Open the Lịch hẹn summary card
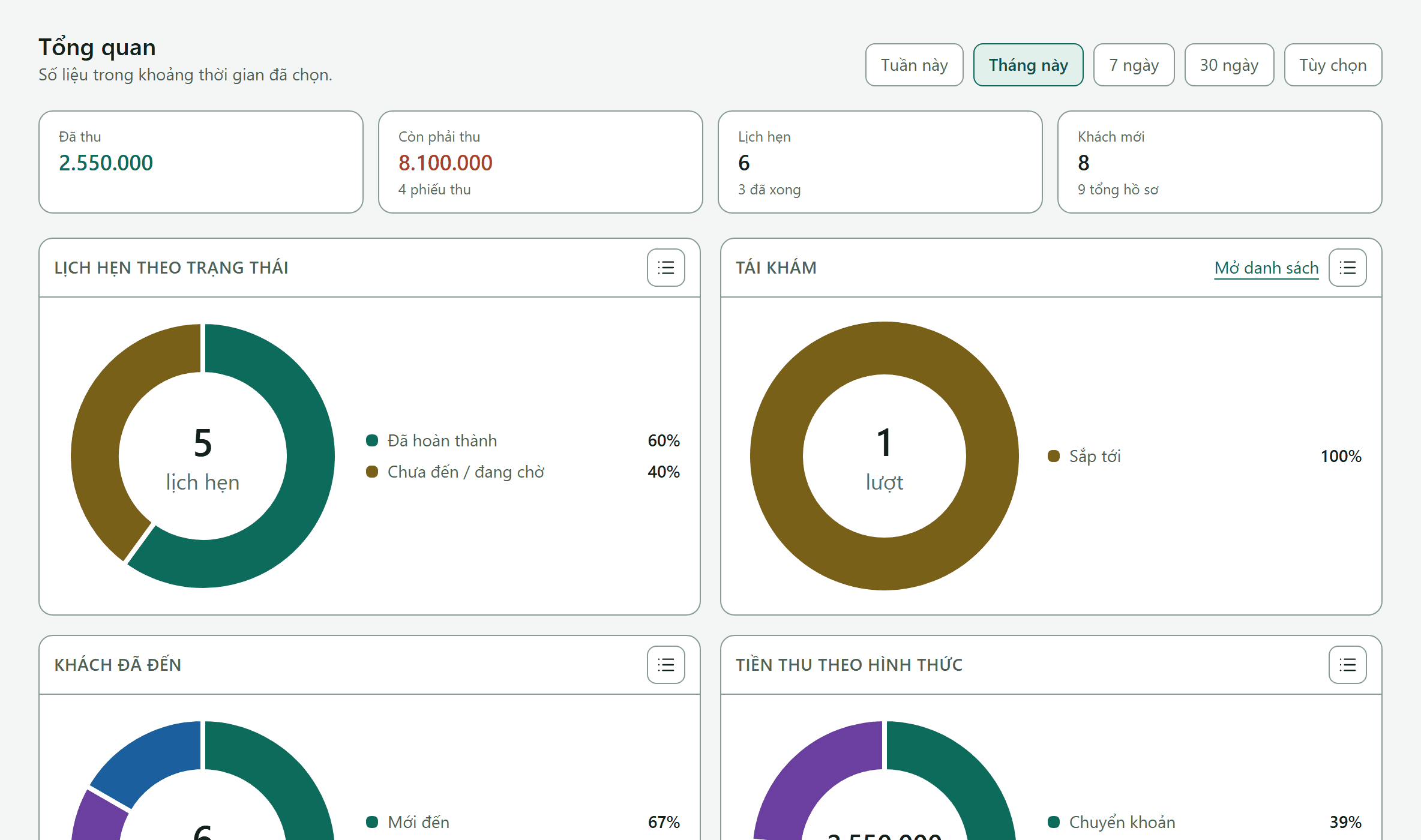Screen dimensions: 1421x840 coord(880,162)
